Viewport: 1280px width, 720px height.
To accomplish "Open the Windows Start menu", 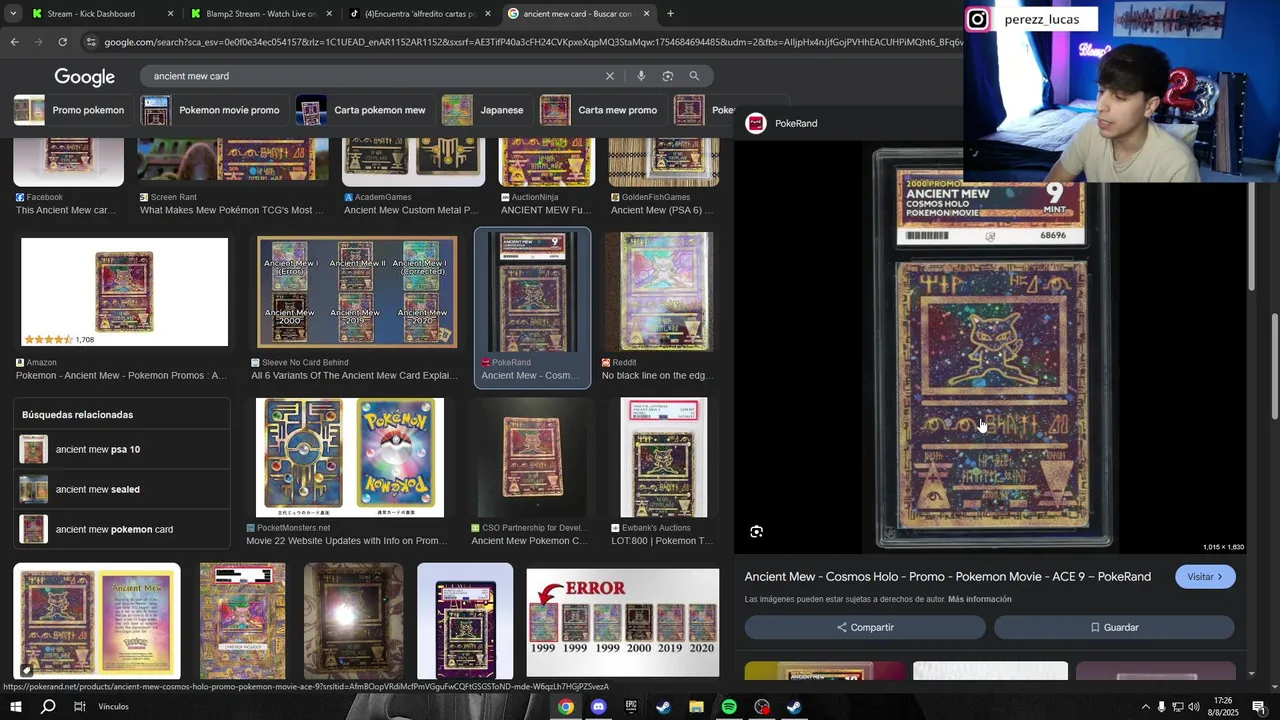I will (15, 707).
